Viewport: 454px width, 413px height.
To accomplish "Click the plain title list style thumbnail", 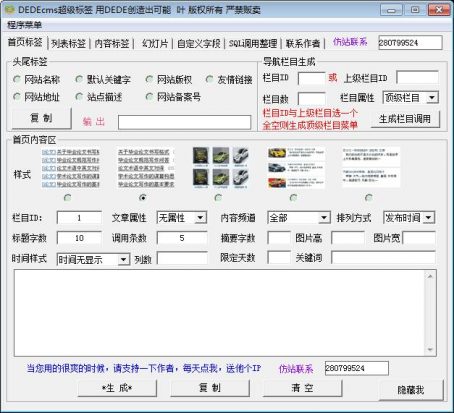I will (x=146, y=168).
